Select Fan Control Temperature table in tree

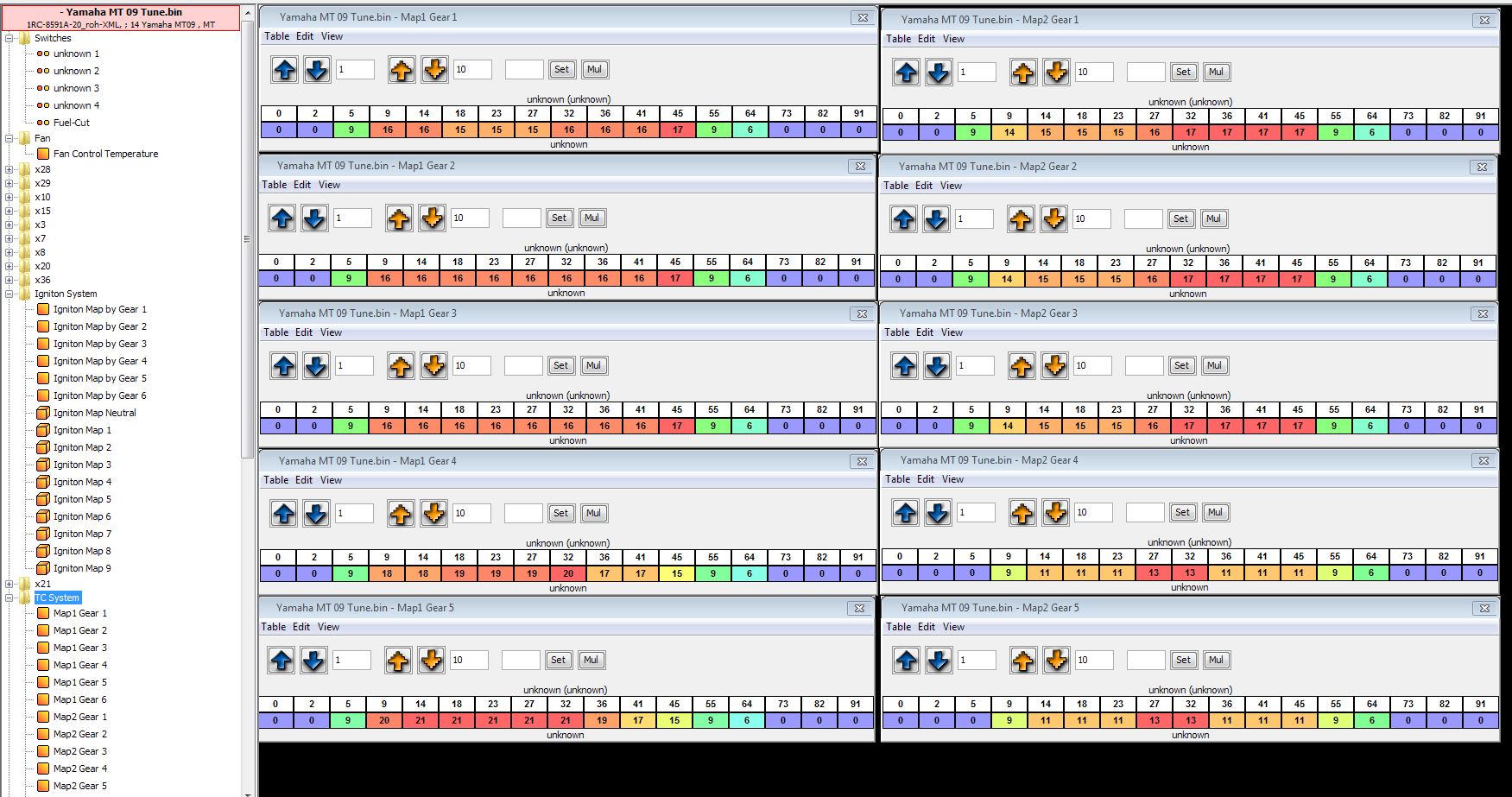pyautogui.click(x=105, y=154)
